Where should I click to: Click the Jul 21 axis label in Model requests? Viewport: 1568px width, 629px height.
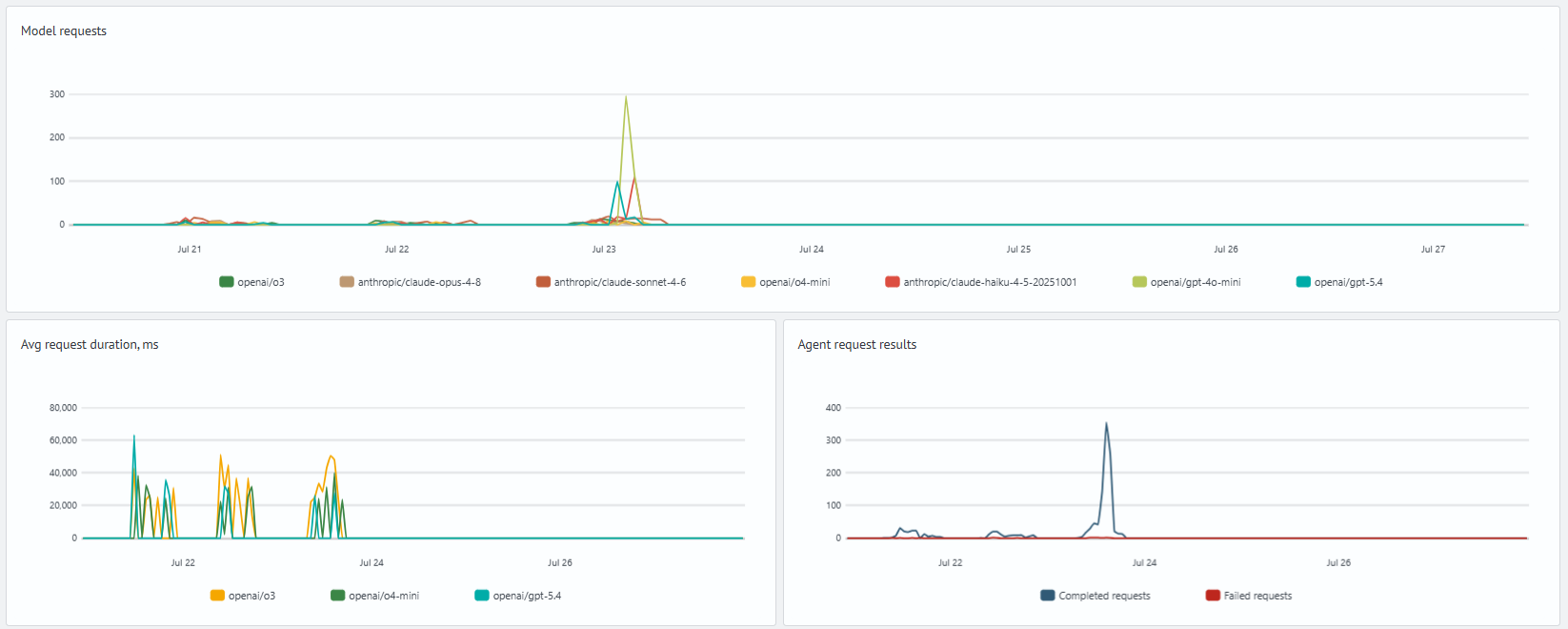190,250
